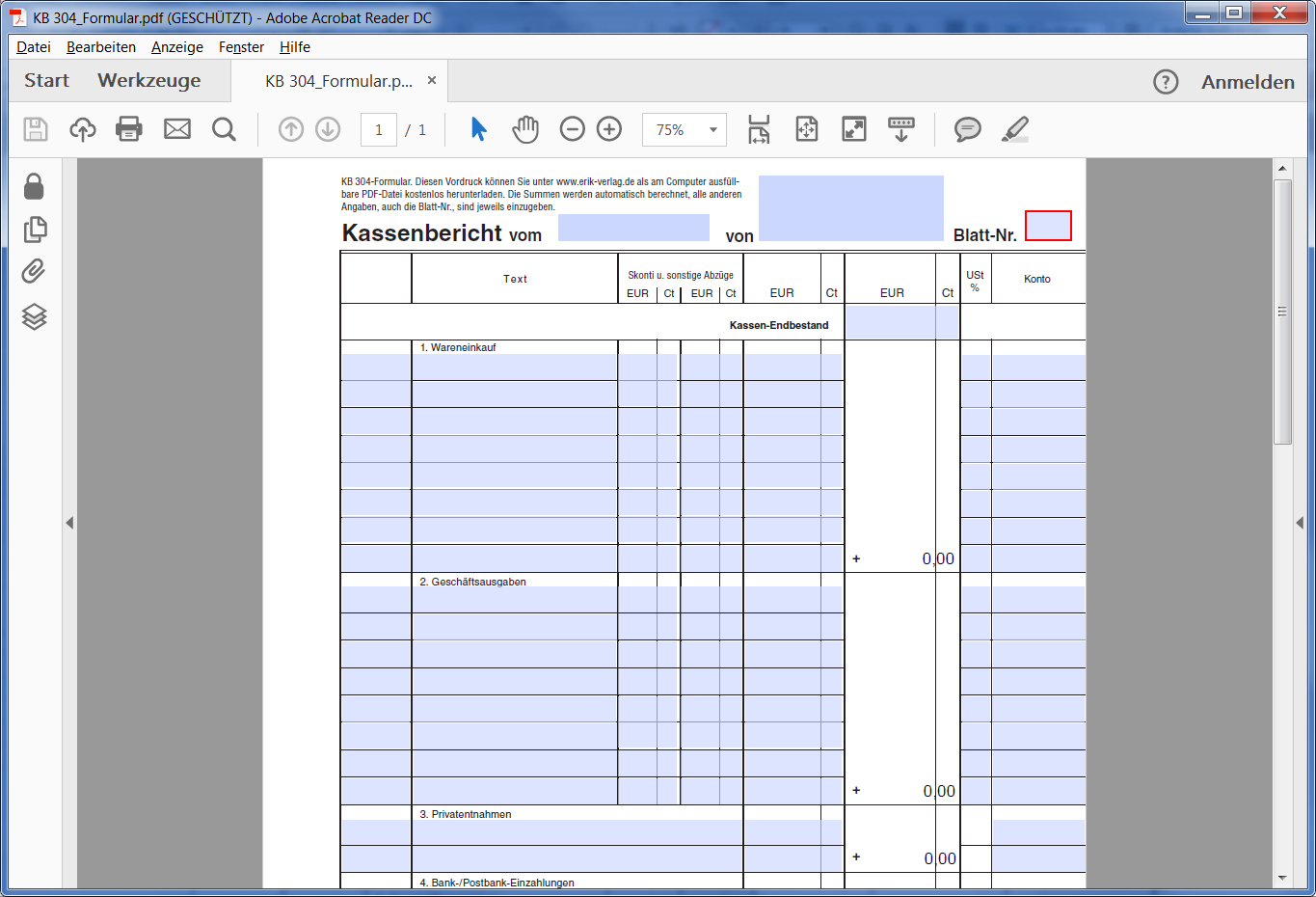Open the search magnifier tool
The image size is (1316, 897).
pyautogui.click(x=224, y=129)
